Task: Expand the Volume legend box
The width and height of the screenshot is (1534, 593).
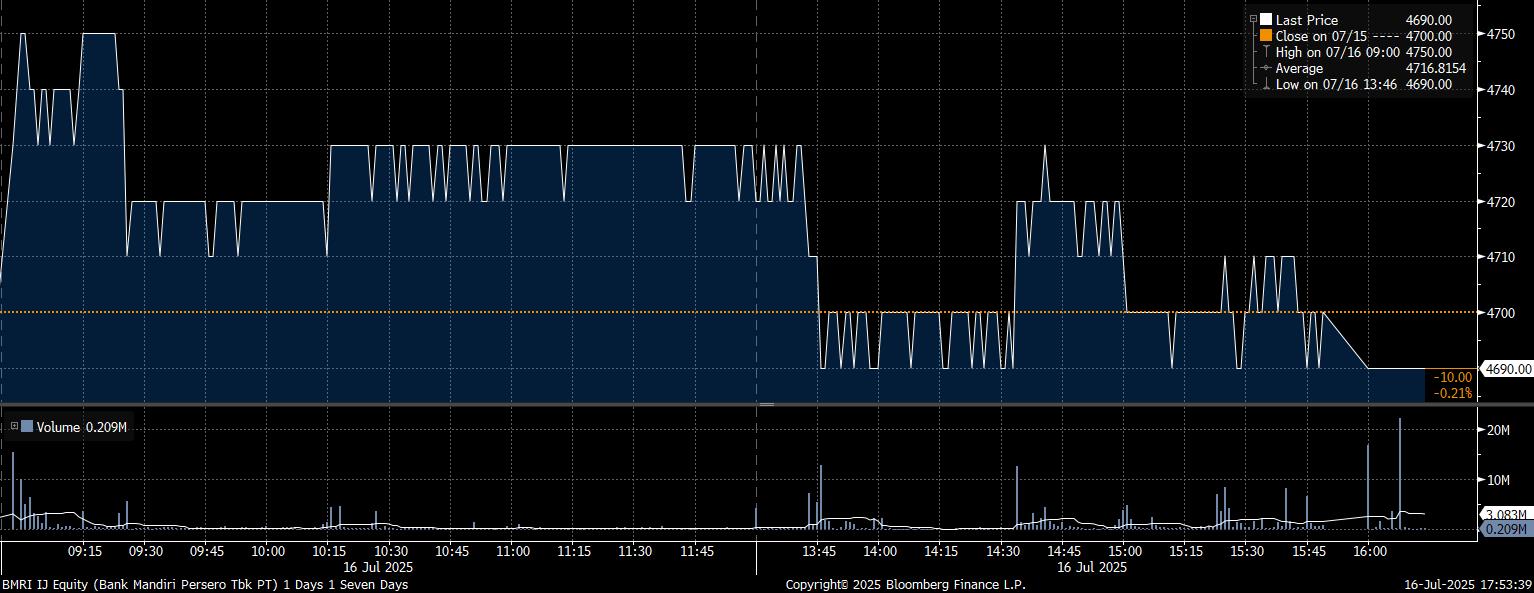Action: [x=14, y=427]
